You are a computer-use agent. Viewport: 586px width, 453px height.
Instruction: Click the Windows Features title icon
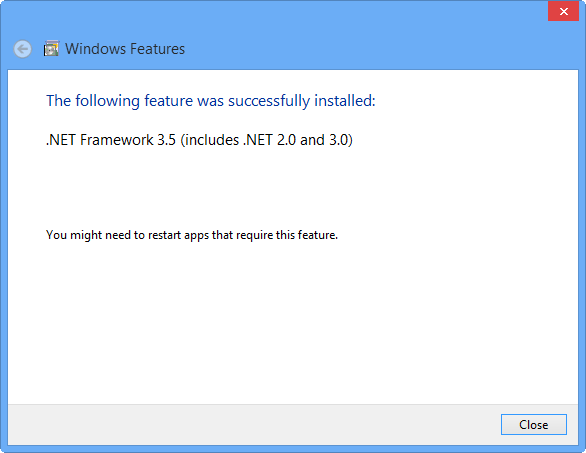(51, 48)
